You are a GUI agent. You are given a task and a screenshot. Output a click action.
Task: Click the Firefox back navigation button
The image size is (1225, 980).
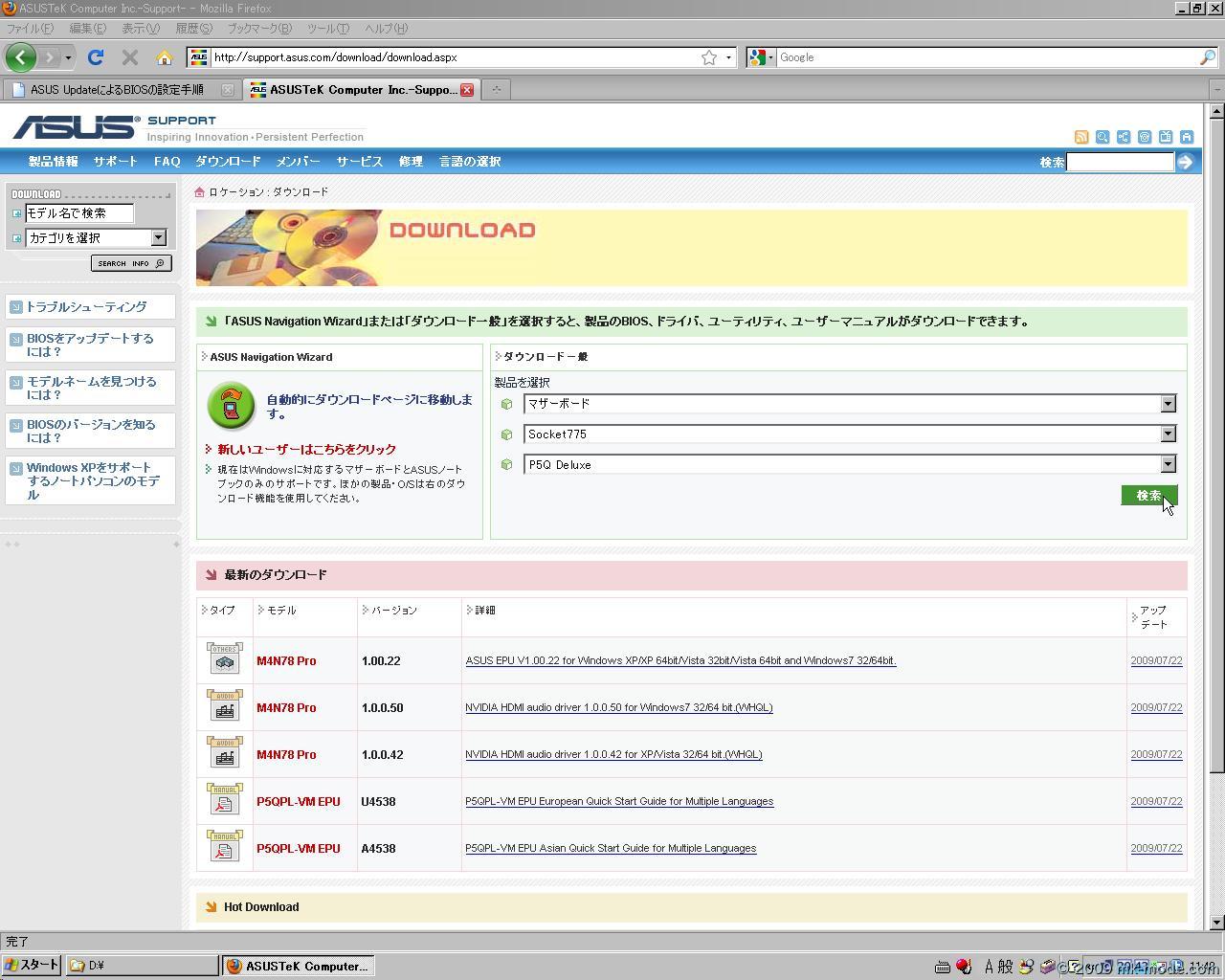(20, 57)
